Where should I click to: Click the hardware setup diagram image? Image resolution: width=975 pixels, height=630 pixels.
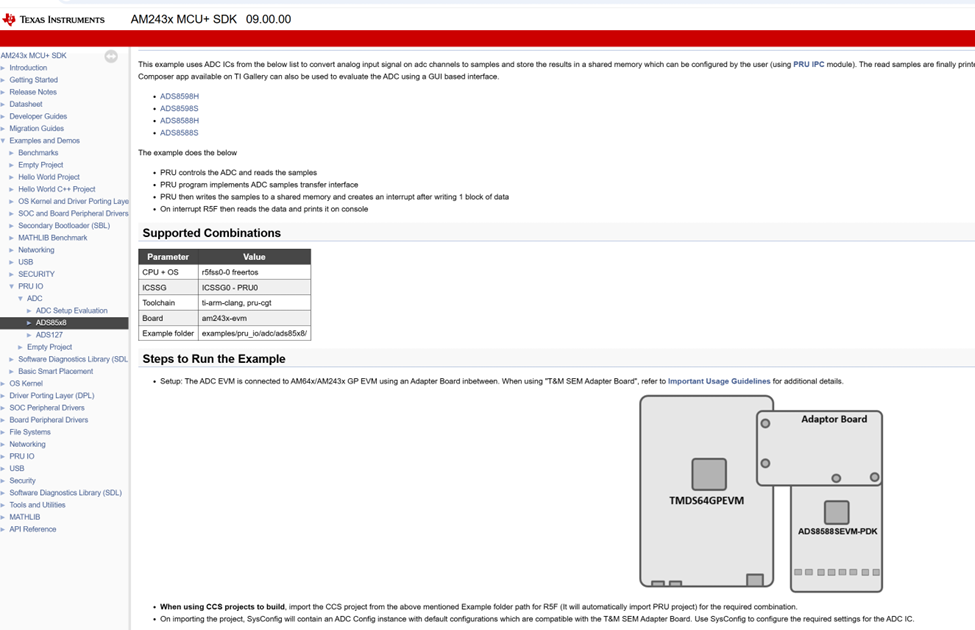pos(761,494)
